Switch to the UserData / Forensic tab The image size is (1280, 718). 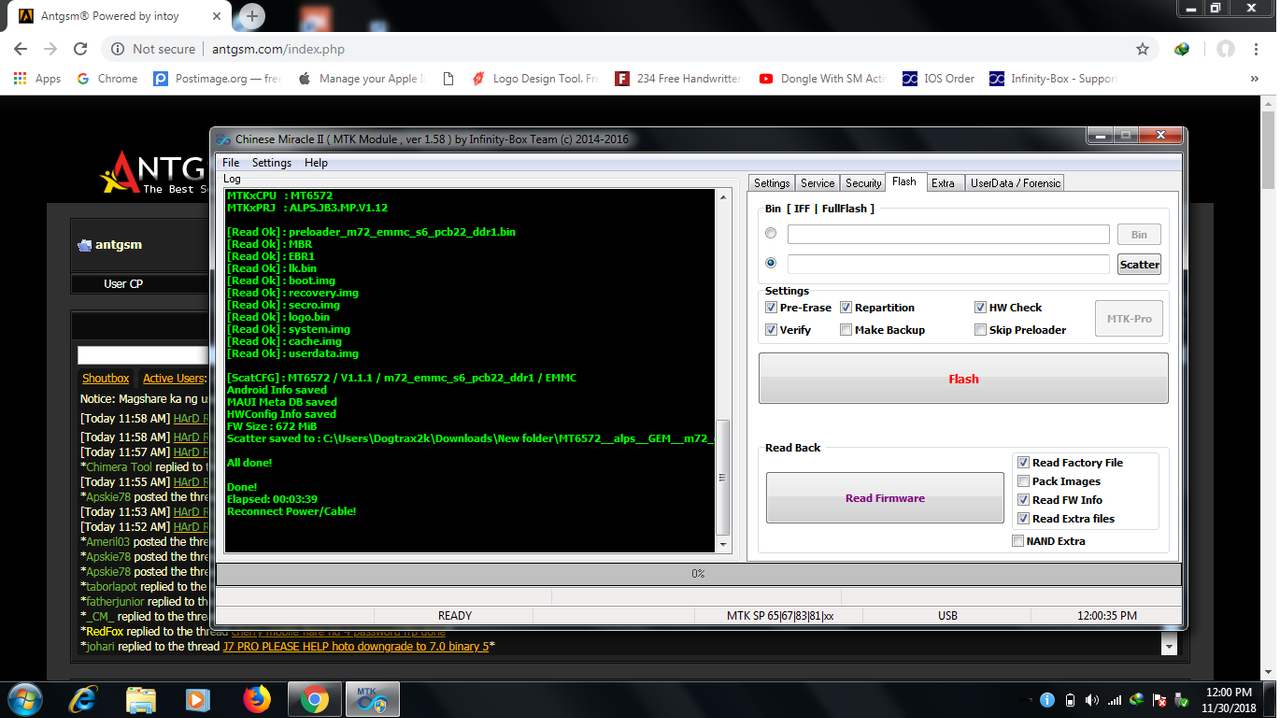[1015, 183]
